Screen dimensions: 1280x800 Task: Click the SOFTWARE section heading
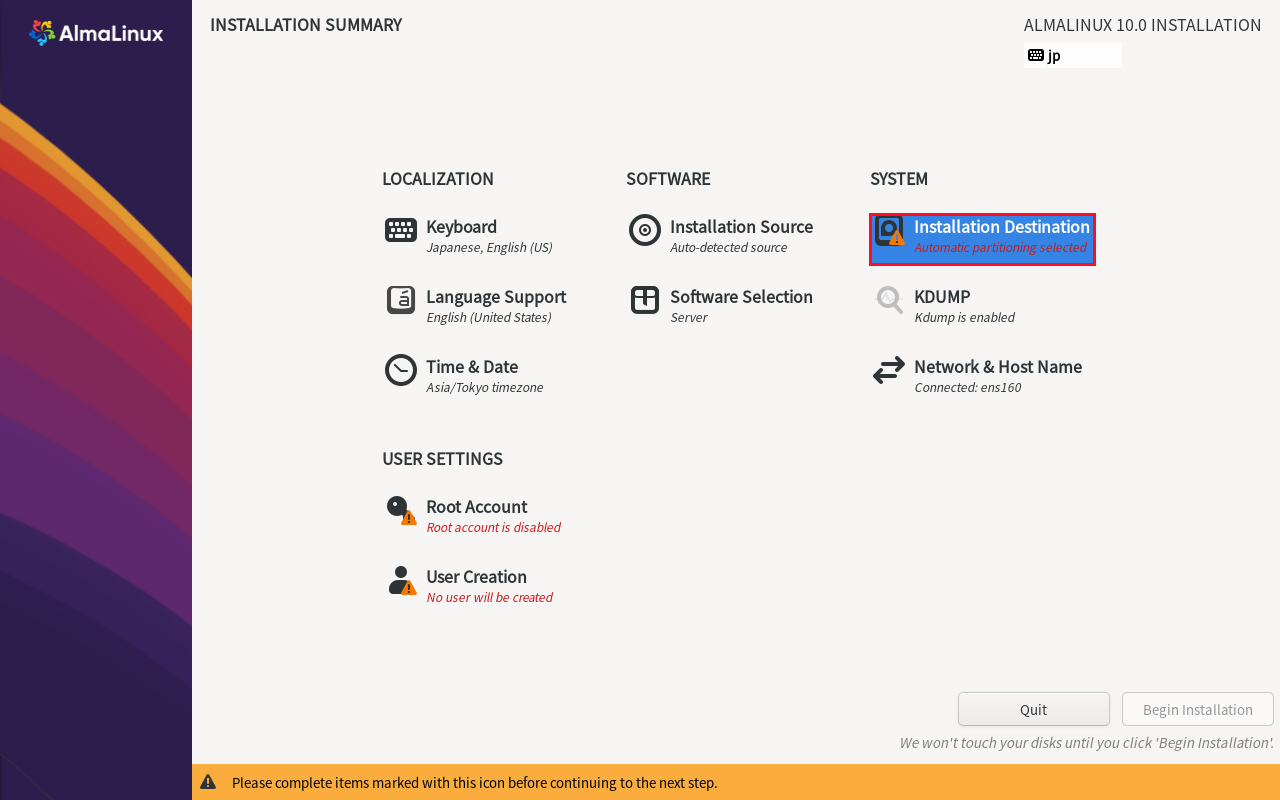coord(668,179)
